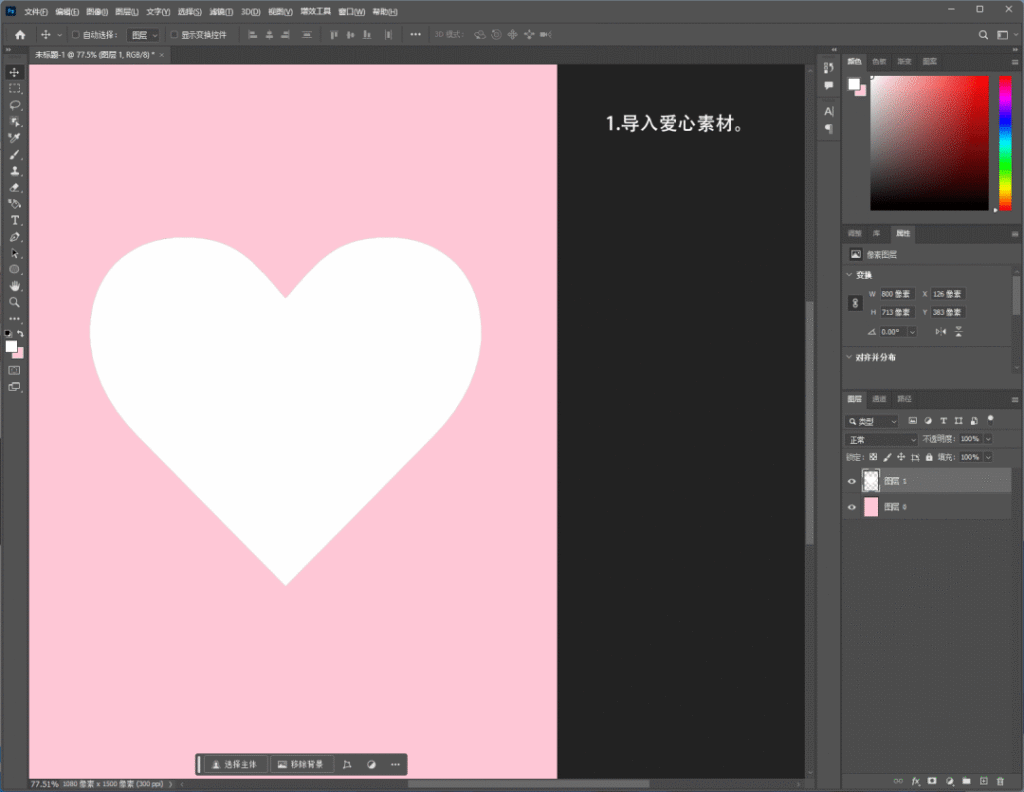Screen dimensions: 1024x792
Task: Create new adjustment layer icon
Action: click(x=950, y=781)
